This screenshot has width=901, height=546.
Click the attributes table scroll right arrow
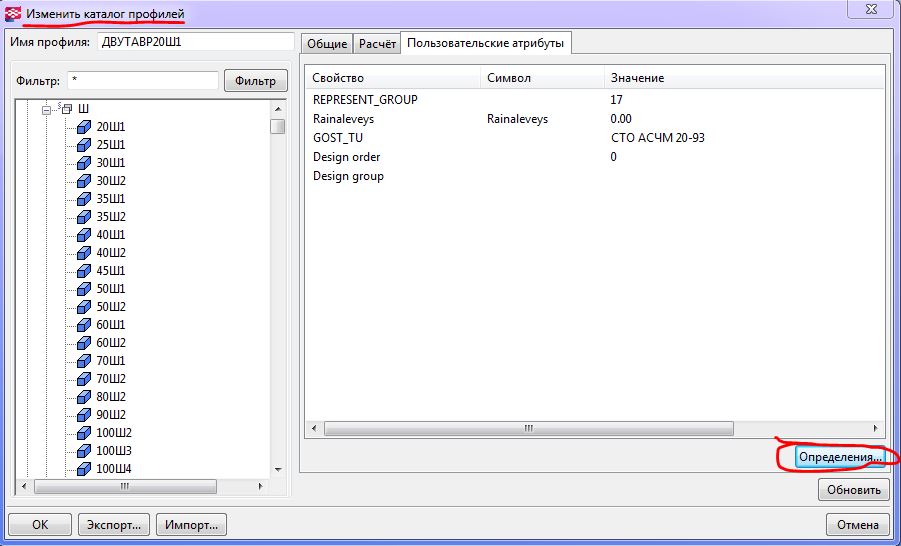pos(876,428)
